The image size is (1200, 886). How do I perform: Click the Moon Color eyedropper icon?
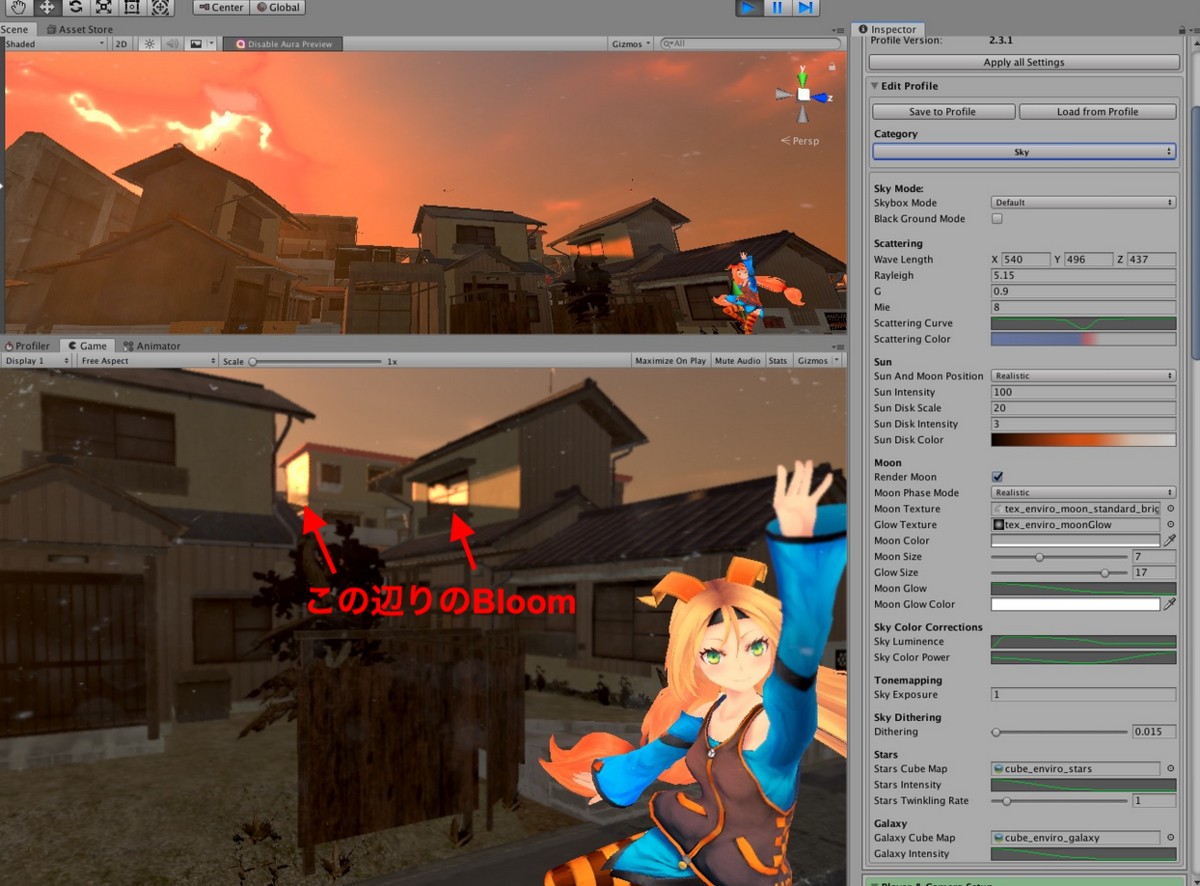point(1170,541)
